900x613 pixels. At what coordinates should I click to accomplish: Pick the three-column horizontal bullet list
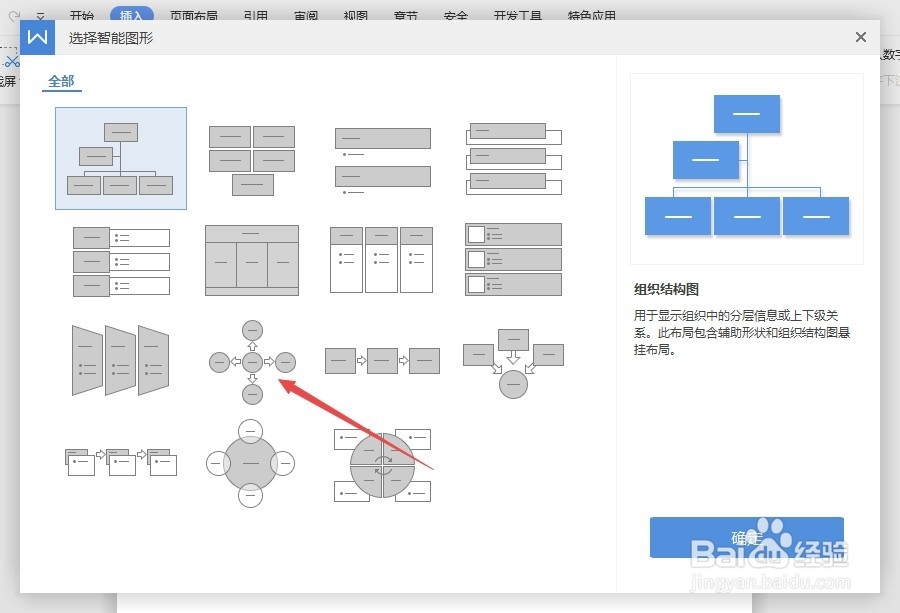coord(382,260)
